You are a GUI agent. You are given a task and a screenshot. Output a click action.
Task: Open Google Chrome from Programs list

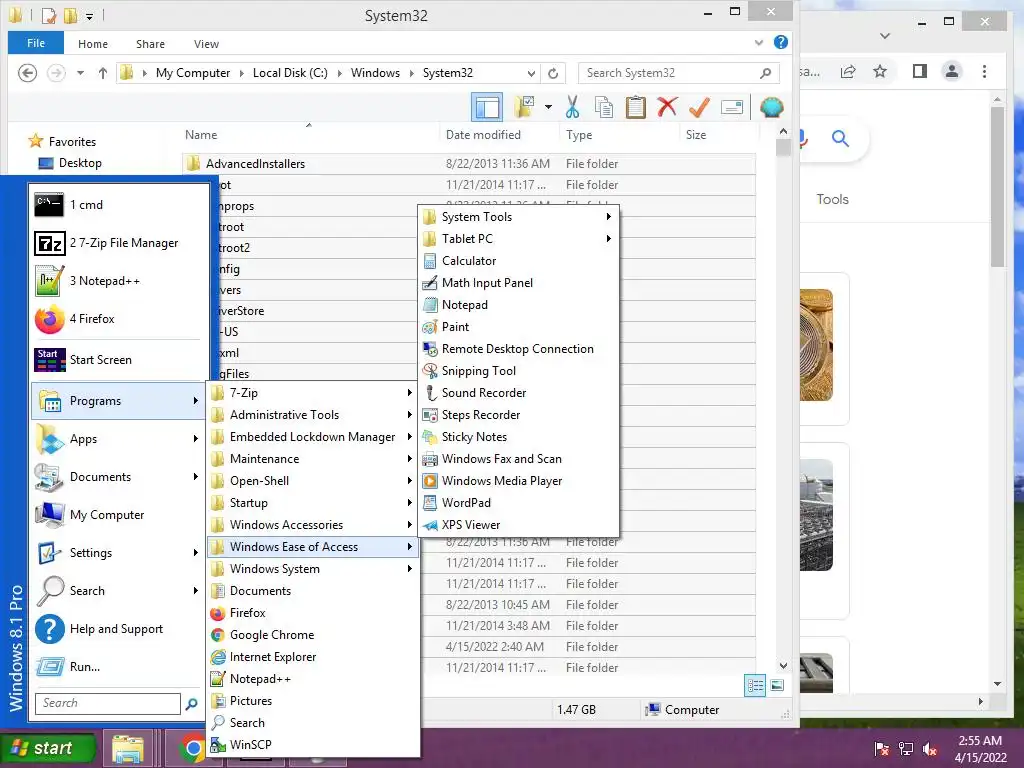313,635
